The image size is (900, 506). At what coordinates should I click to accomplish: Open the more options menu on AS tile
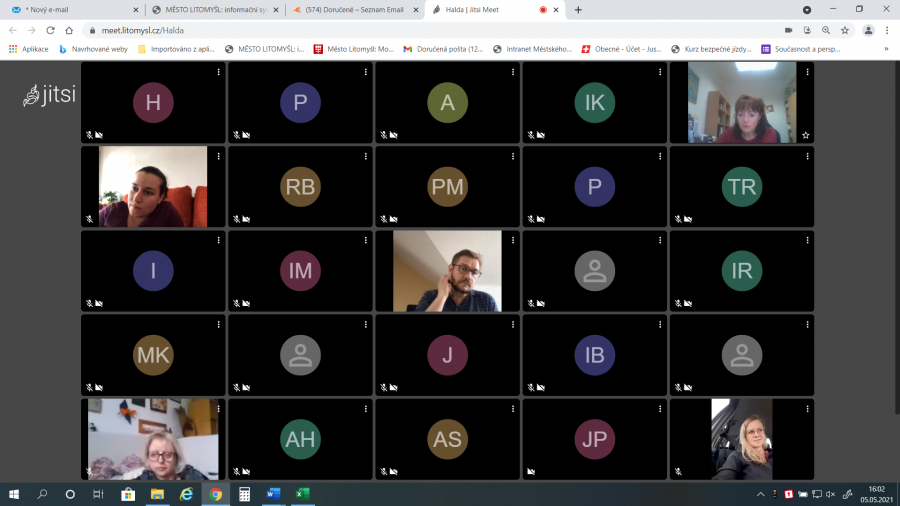click(x=514, y=408)
